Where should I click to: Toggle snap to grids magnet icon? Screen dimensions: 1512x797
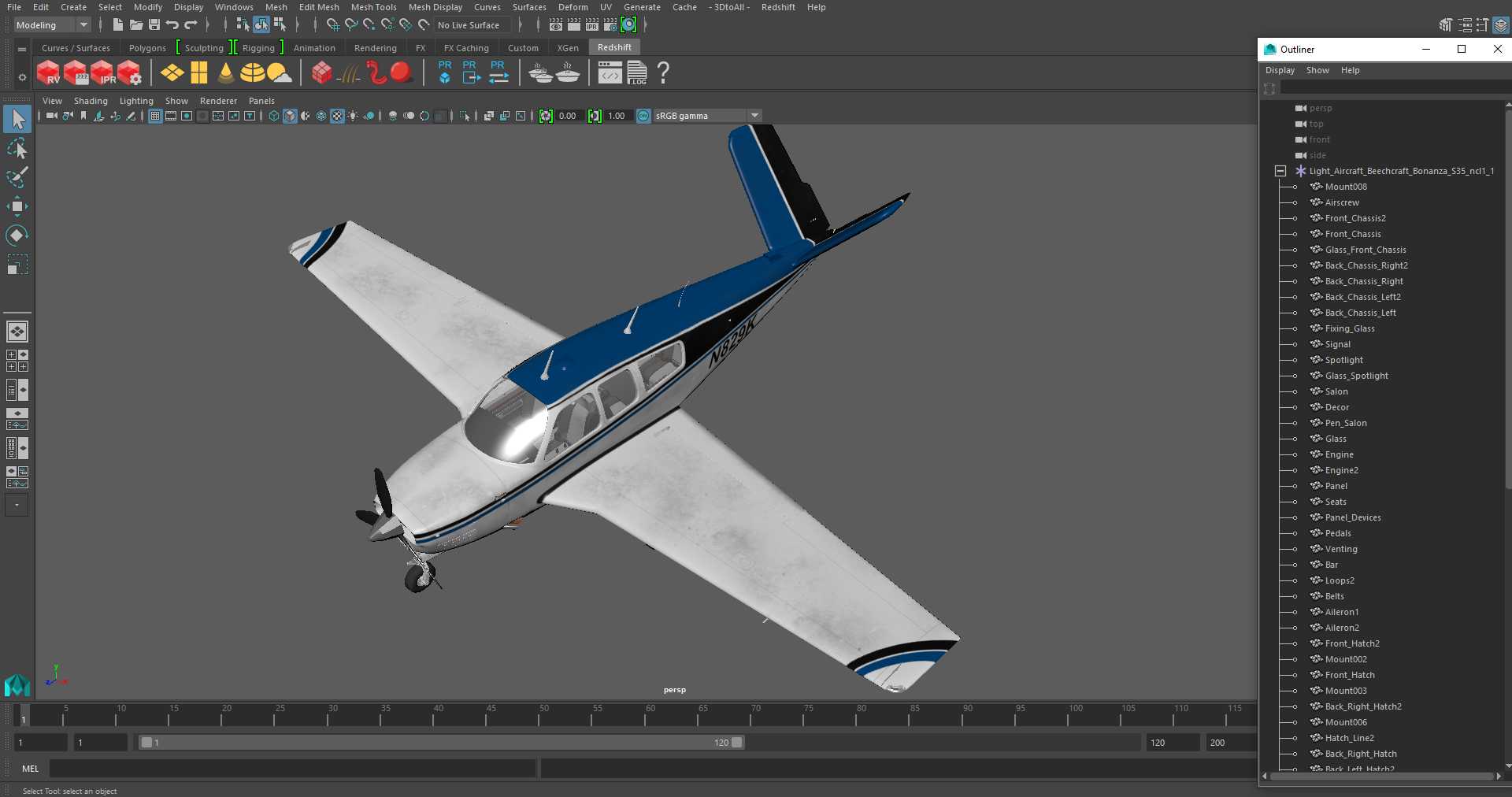pos(333,25)
